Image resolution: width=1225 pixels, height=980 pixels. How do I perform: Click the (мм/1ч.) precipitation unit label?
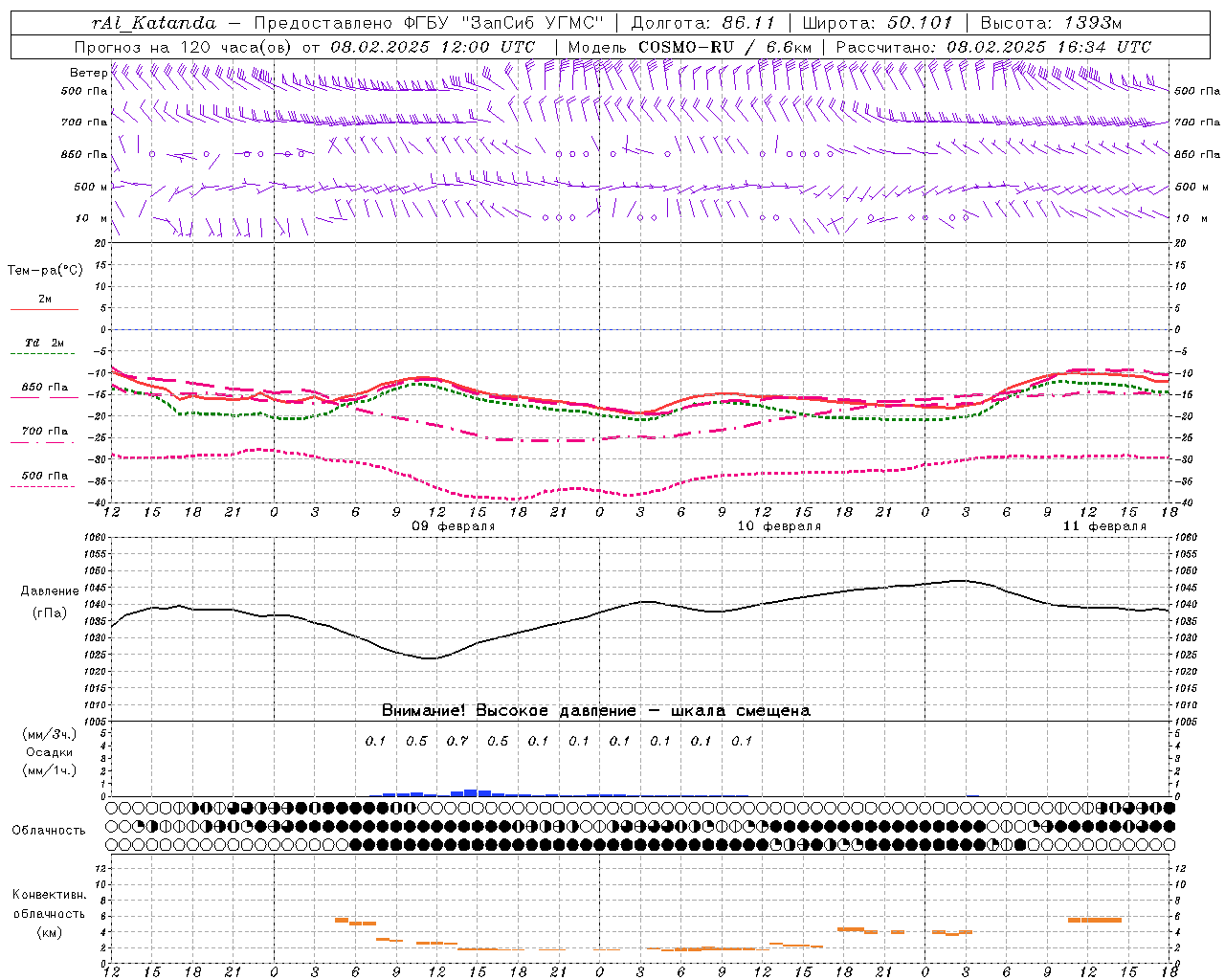pyautogui.click(x=49, y=770)
